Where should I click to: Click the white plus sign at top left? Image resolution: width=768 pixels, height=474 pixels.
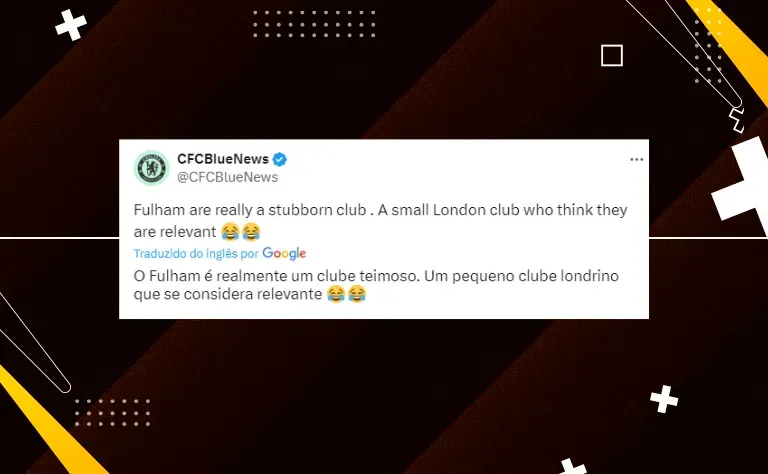coord(71,24)
